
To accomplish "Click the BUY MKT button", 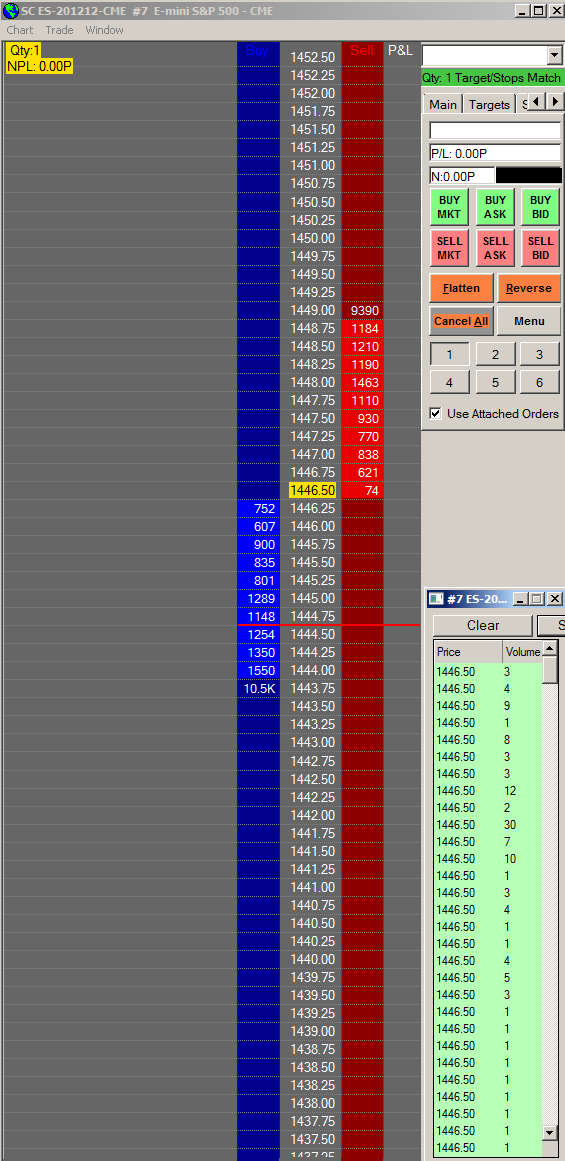I will pyautogui.click(x=449, y=207).
